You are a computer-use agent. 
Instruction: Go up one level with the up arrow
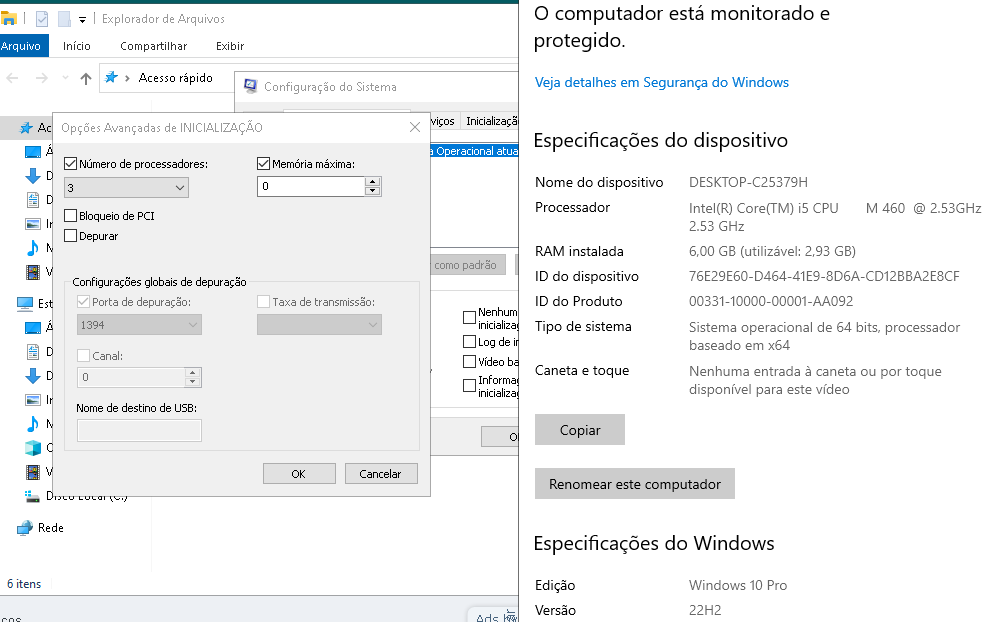(86, 78)
